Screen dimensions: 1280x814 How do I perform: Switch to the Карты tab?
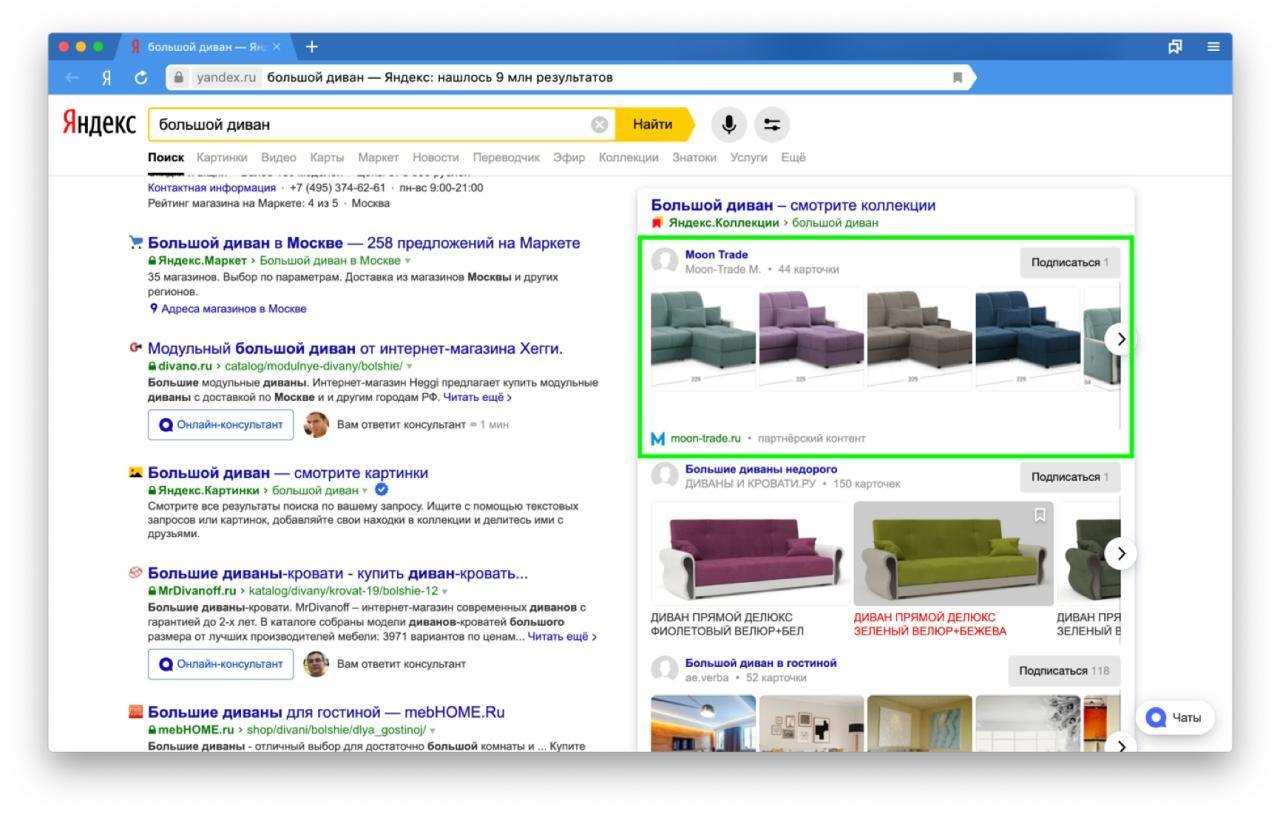(327, 157)
